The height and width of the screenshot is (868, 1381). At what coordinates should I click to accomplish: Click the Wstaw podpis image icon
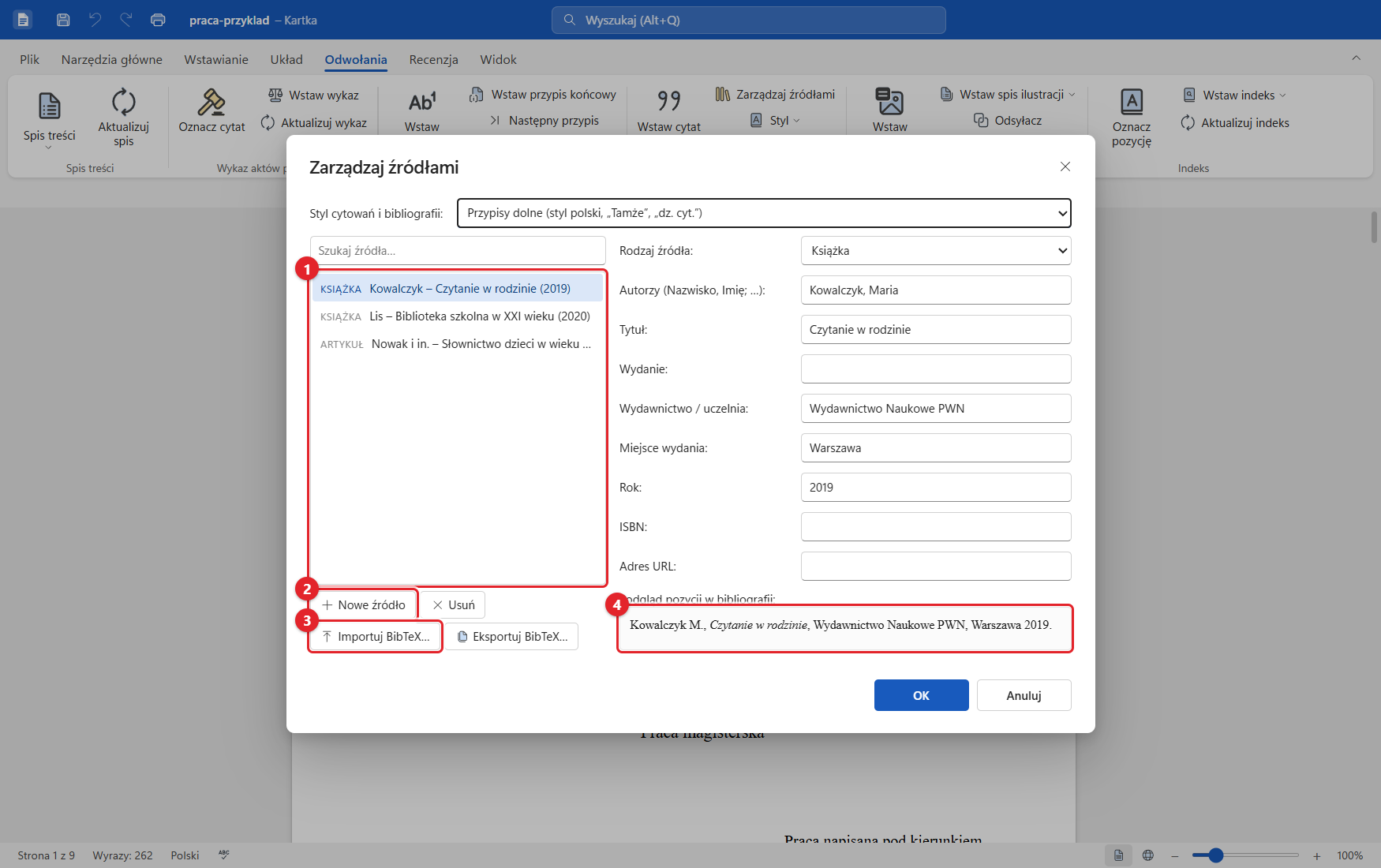pos(890,101)
